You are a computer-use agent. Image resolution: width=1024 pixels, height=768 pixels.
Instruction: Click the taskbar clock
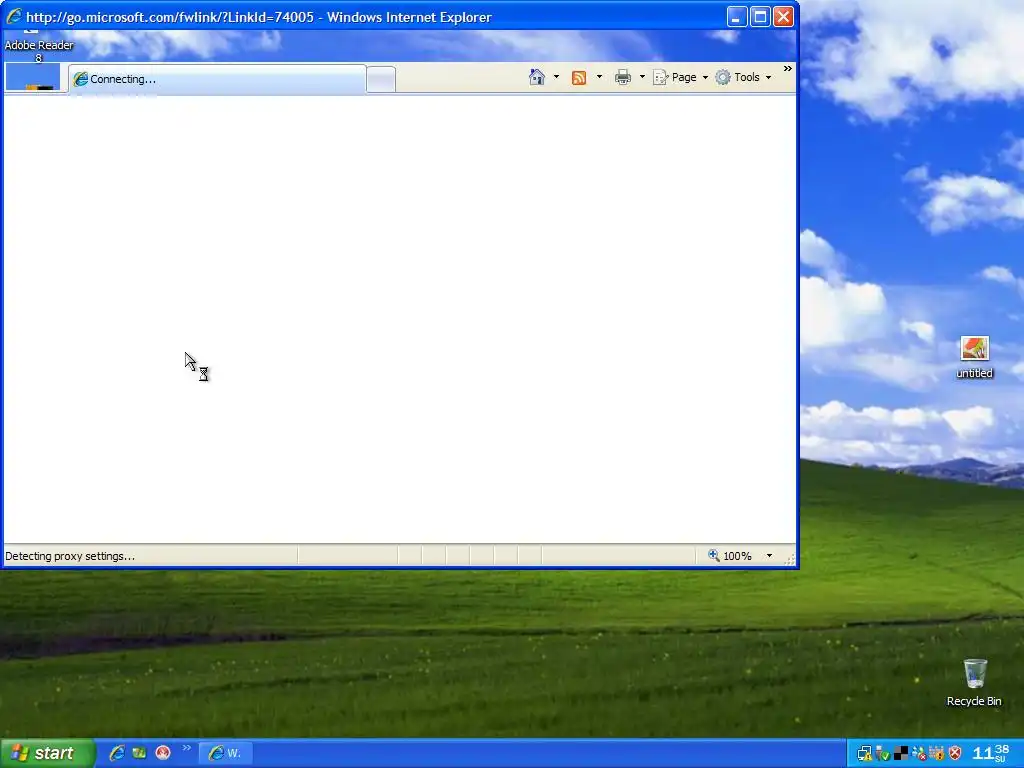(x=991, y=754)
